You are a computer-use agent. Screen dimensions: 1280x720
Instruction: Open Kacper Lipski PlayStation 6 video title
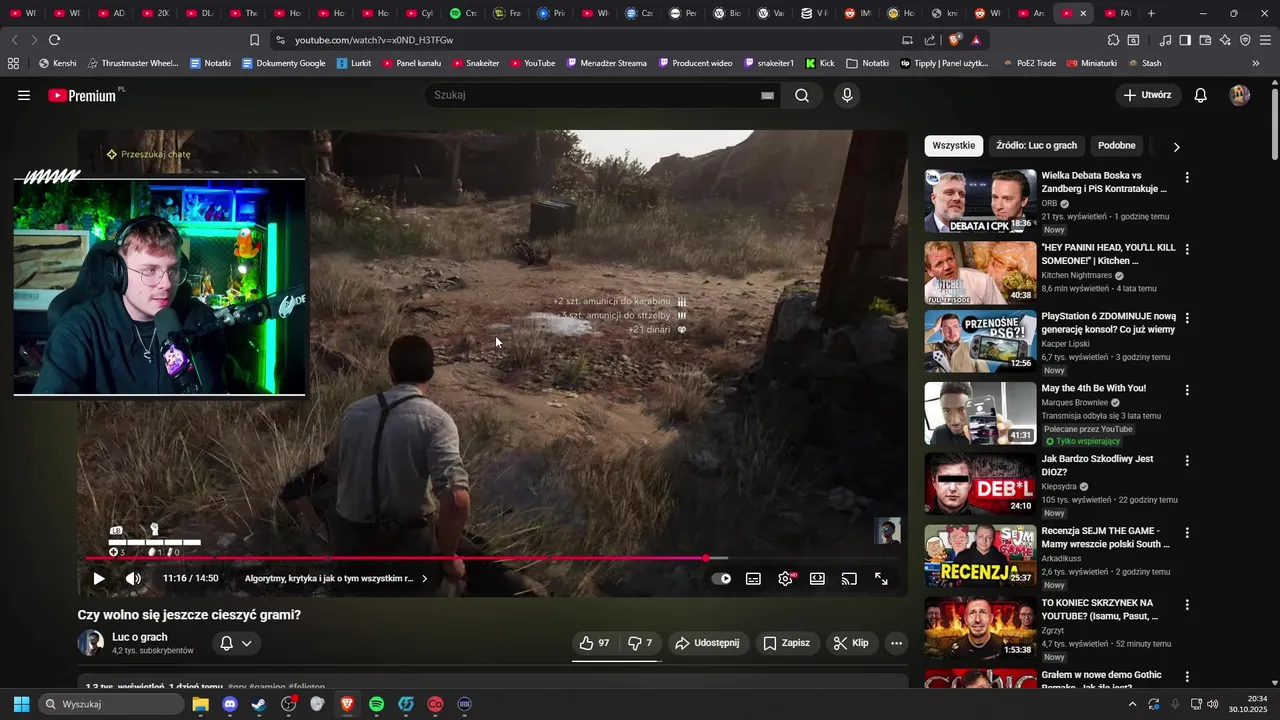click(1108, 323)
